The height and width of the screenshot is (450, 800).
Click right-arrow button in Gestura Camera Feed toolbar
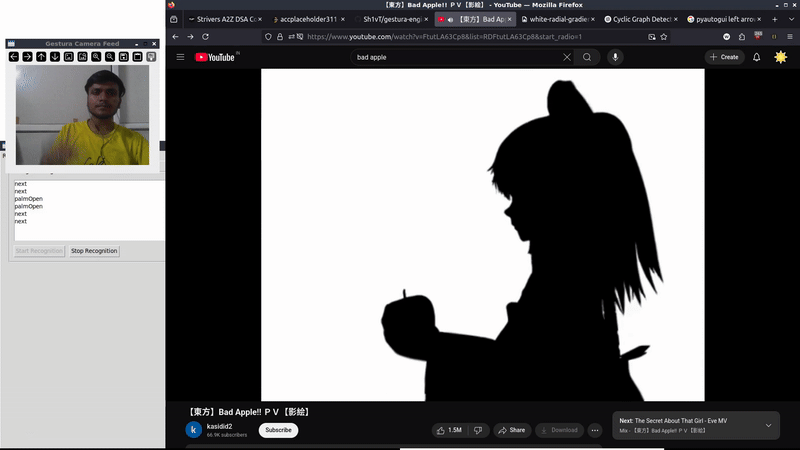click(28, 57)
